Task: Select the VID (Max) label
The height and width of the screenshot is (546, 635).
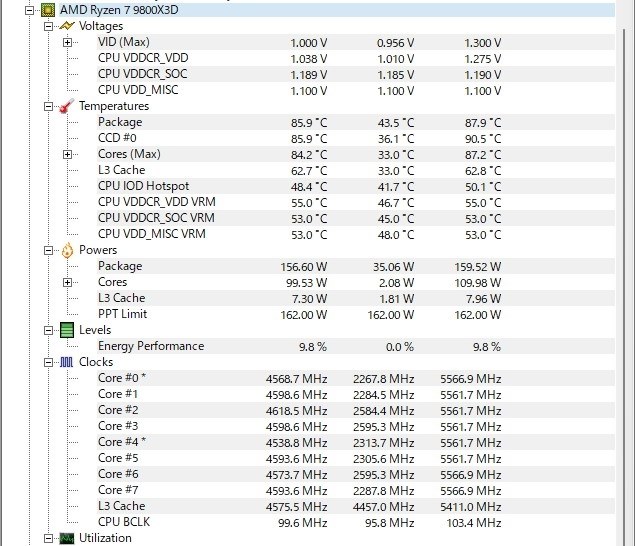Action: [x=124, y=42]
